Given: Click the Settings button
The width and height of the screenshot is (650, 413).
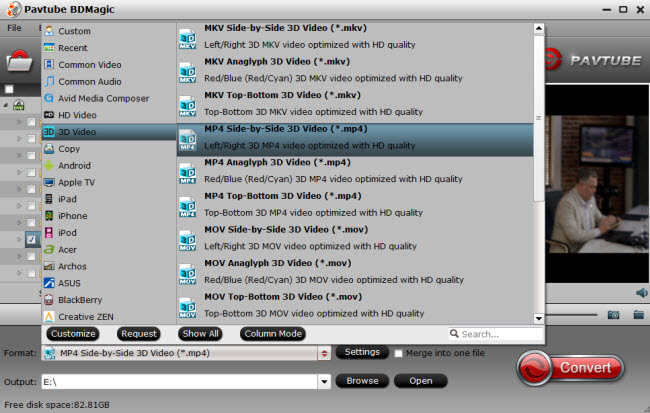Looking at the screenshot, I should point(362,352).
